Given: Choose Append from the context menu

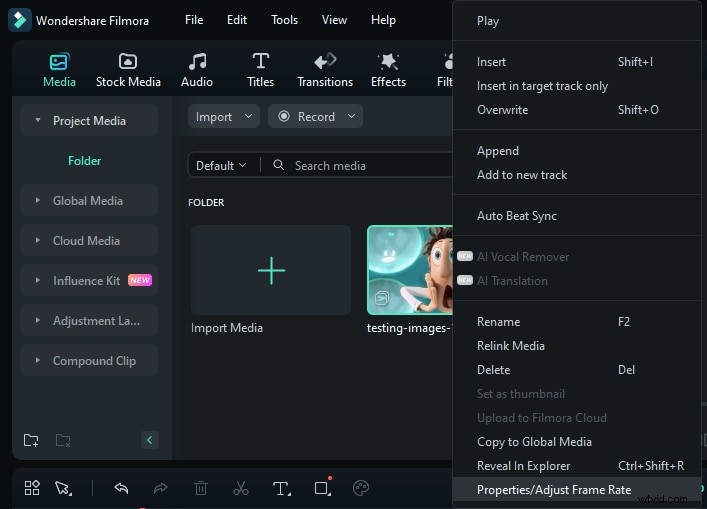Looking at the screenshot, I should tap(577, 151).
